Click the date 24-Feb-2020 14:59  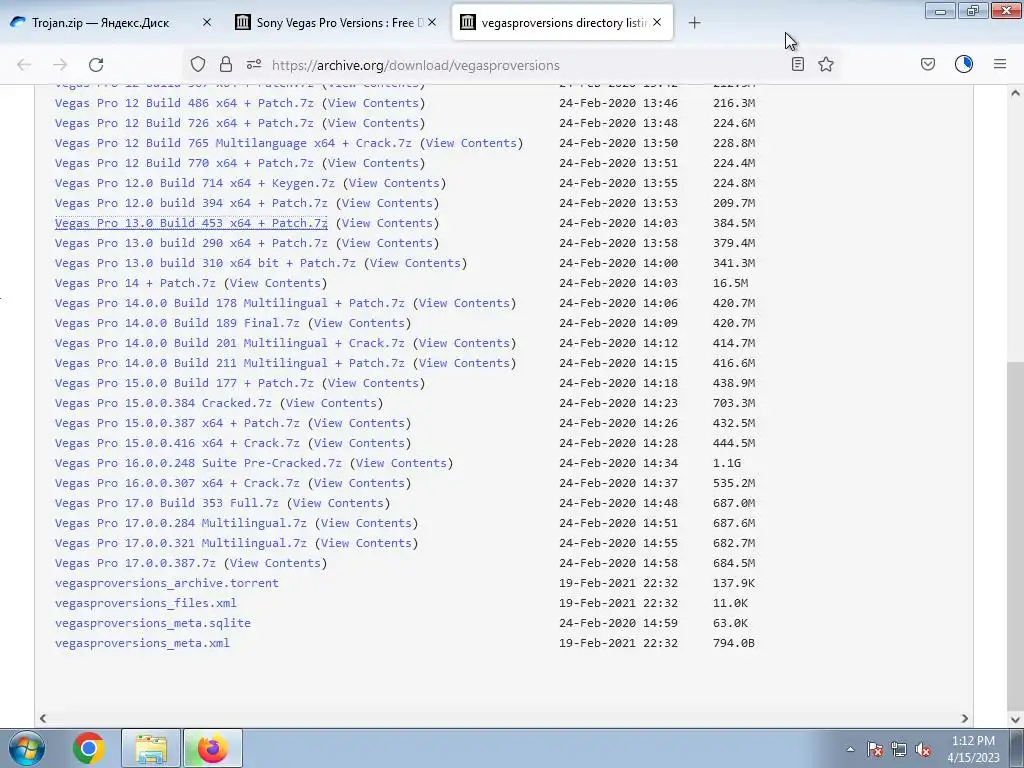pyautogui.click(x=618, y=623)
